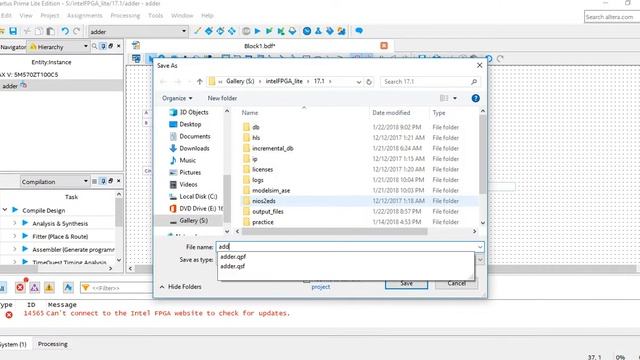Screen dimensions: 640x360
Task: Refresh the folder view in Save As
Action: [369, 82]
